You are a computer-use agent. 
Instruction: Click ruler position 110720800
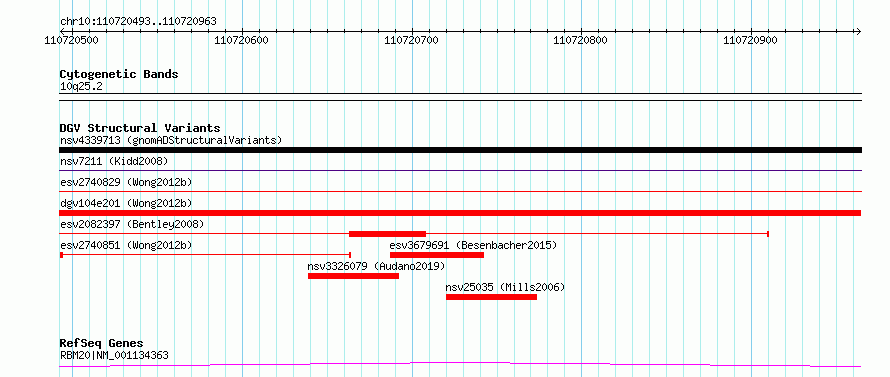click(x=581, y=40)
